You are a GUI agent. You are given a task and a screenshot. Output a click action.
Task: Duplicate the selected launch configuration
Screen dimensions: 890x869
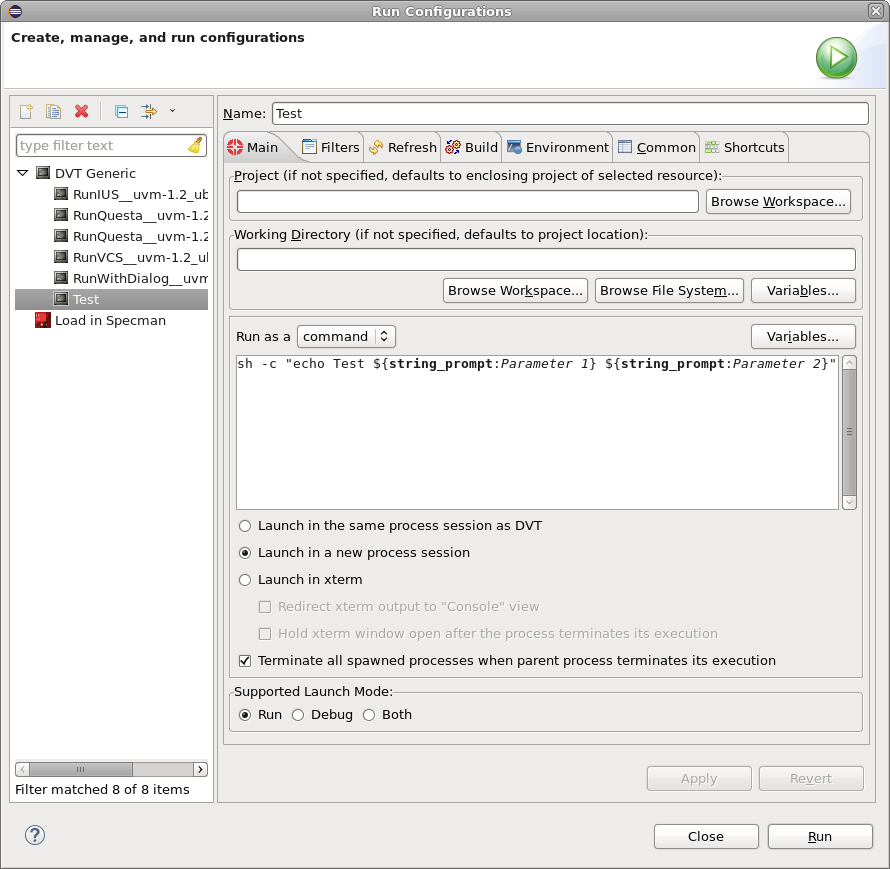pos(53,111)
